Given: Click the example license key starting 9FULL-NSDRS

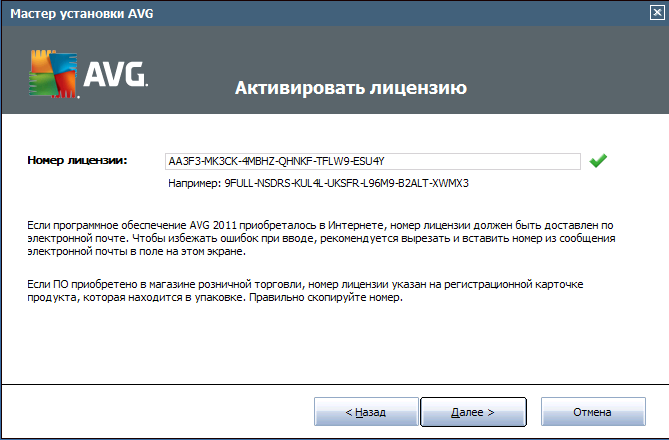Looking at the screenshot, I should pyautogui.click(x=346, y=183).
